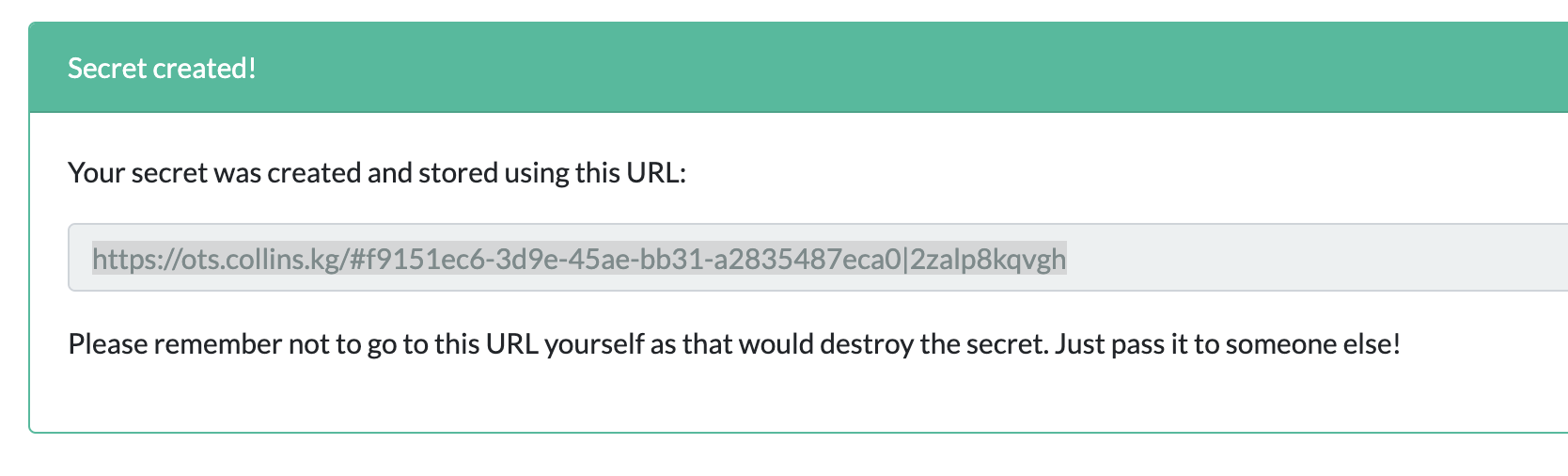Click the secret URL input field
Image resolution: width=1568 pixels, height=476 pixels.
click(x=818, y=258)
